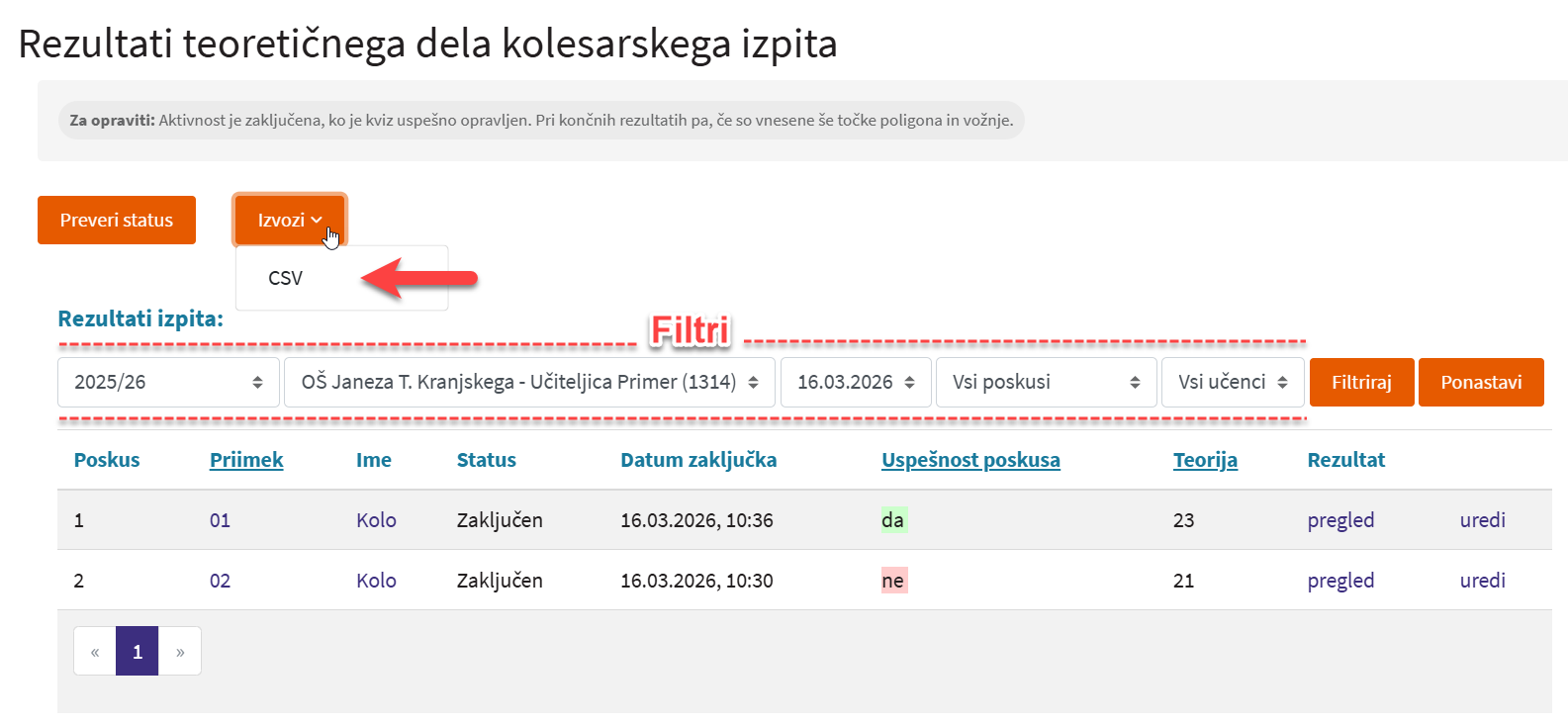Image resolution: width=1568 pixels, height=725 pixels.
Task: Select page 1 in pagination
Action: tap(138, 652)
